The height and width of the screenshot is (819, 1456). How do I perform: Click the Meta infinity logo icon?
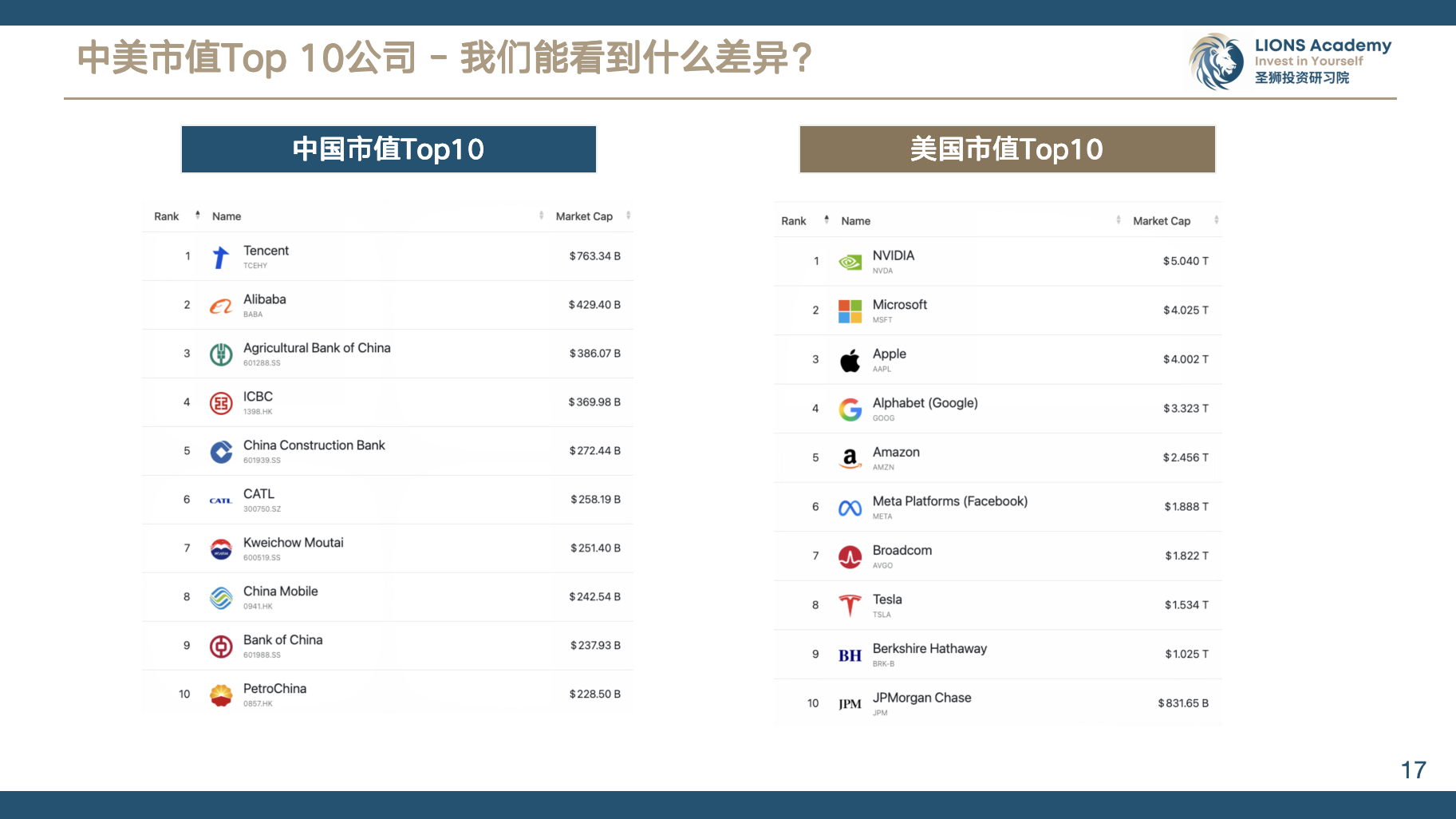(x=850, y=508)
